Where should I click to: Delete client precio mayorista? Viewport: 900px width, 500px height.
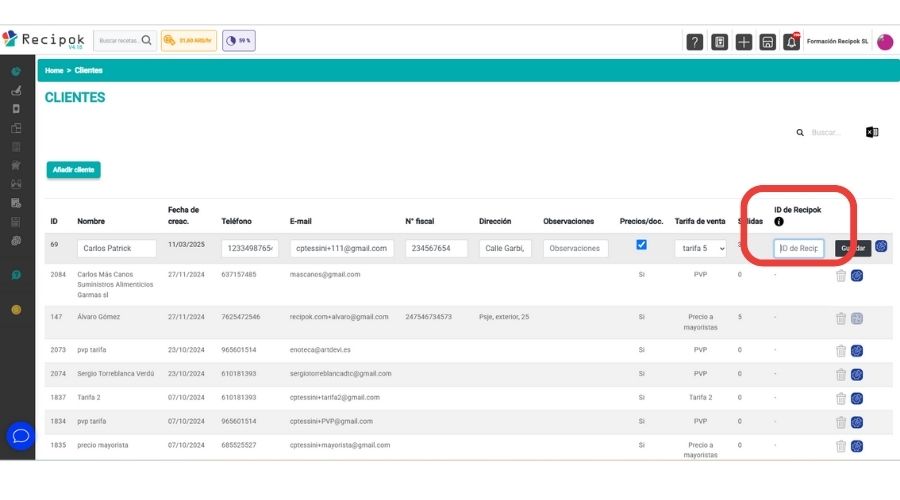point(841,446)
